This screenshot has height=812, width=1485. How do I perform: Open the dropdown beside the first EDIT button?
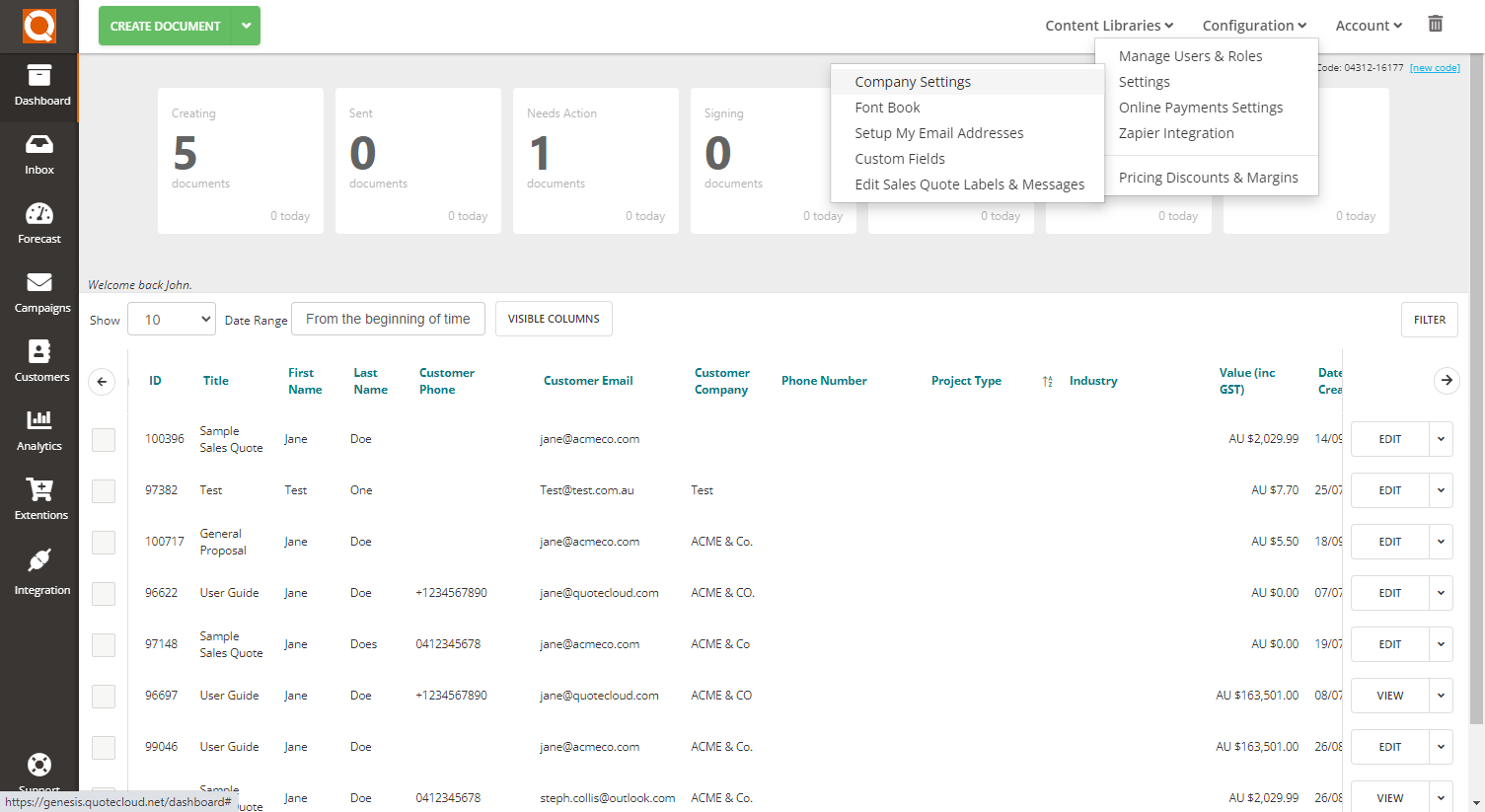[1440, 439]
